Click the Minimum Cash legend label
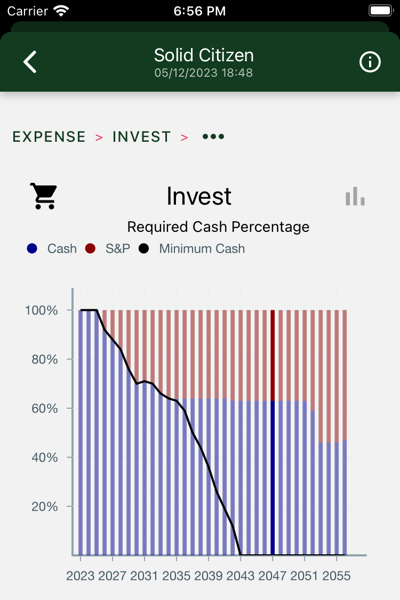400x600 pixels. coord(202,249)
